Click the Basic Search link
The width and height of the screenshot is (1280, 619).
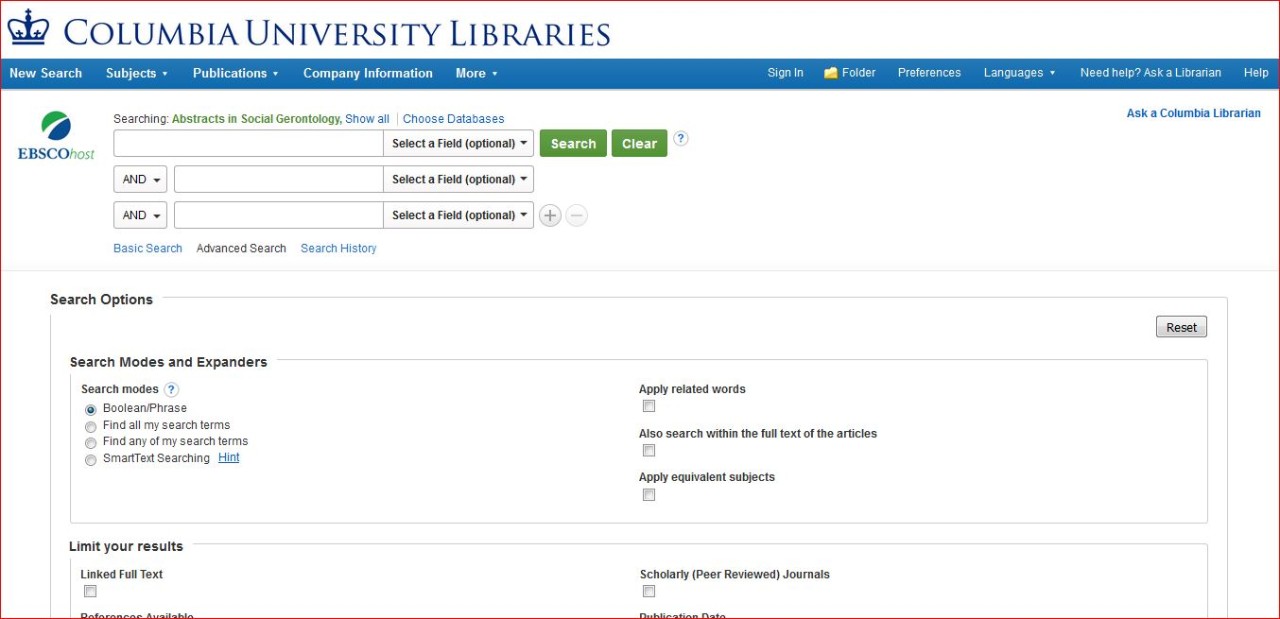[148, 248]
